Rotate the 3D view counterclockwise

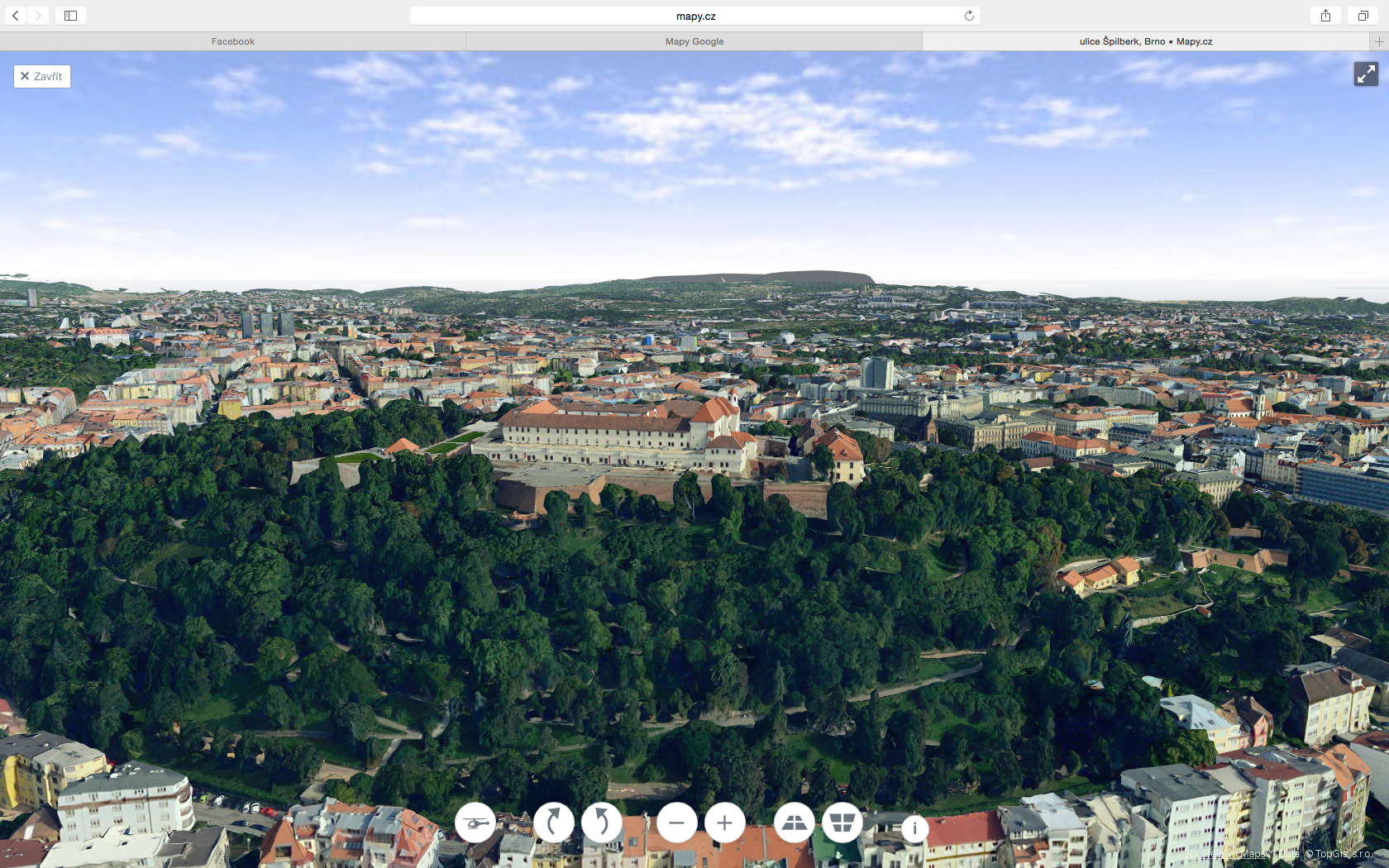tap(602, 823)
